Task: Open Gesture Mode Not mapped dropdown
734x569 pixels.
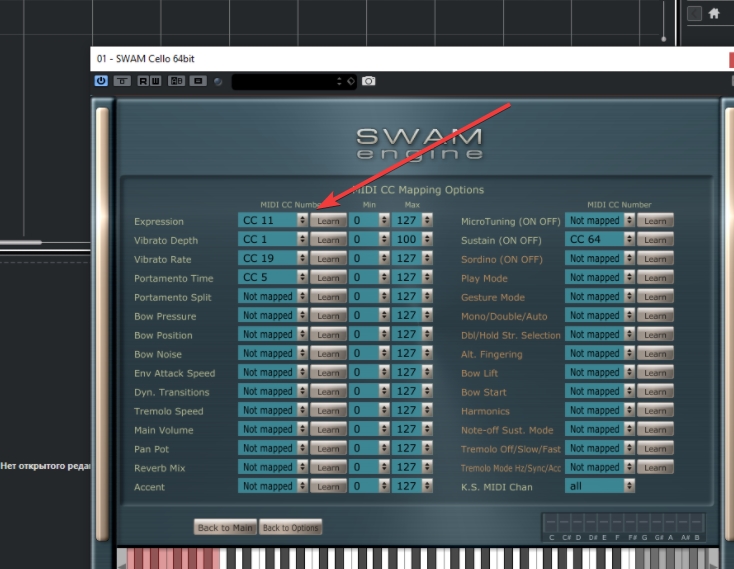Action: pos(600,296)
